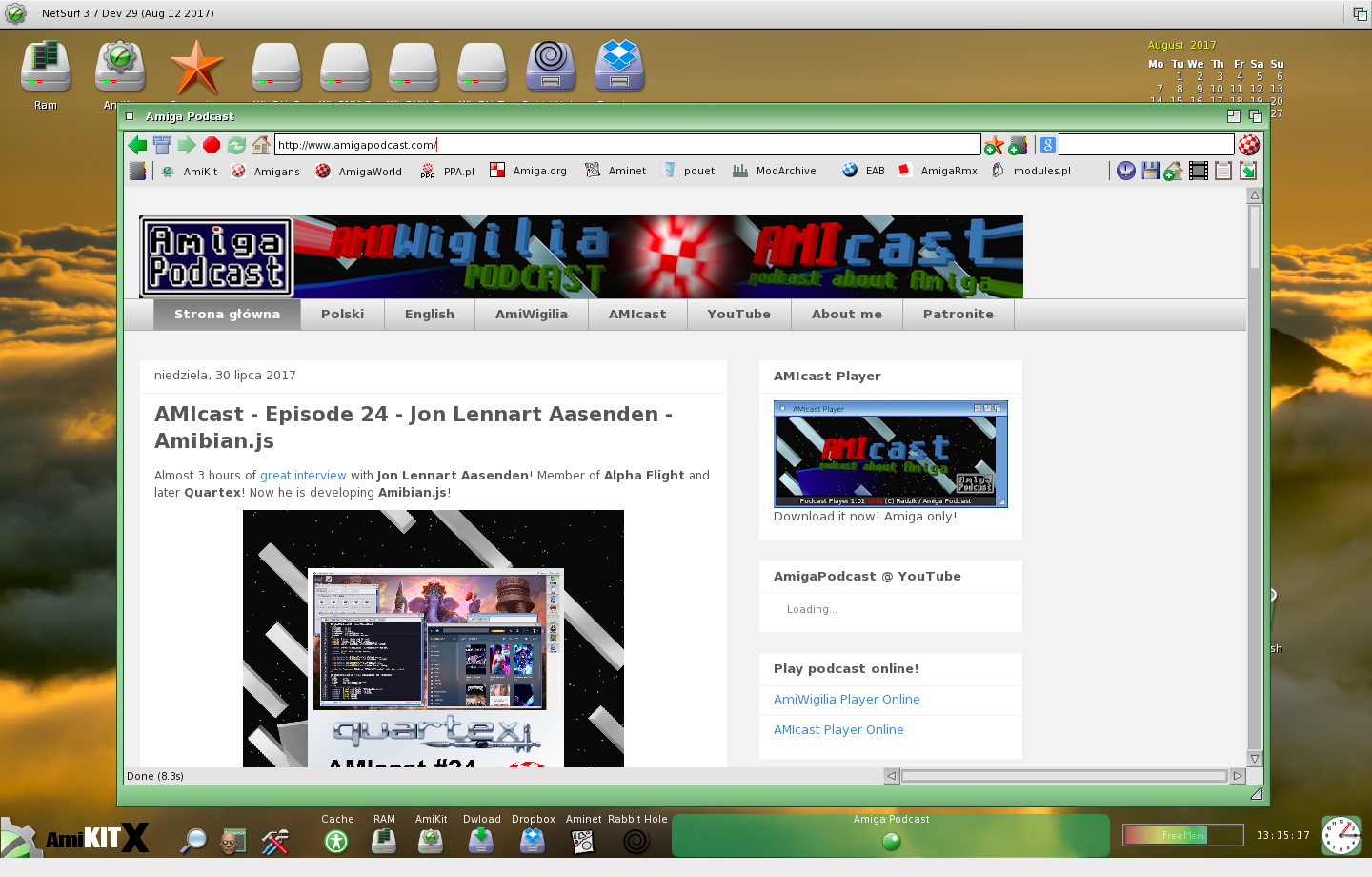Open the AmigaWorld hotlist bookmark
Screen dimensions: 1372x877
click(359, 172)
